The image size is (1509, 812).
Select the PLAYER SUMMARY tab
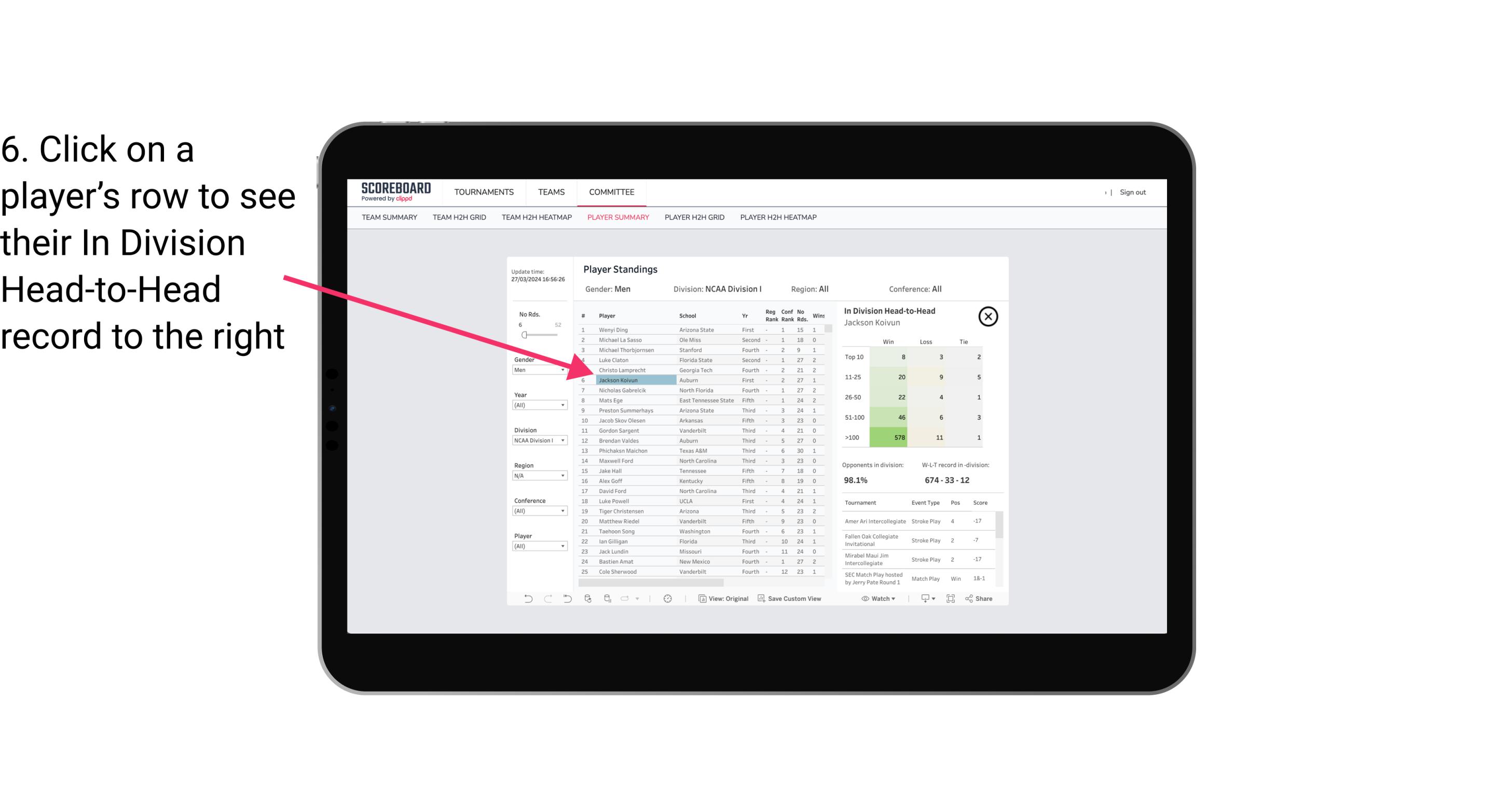pyautogui.click(x=617, y=218)
